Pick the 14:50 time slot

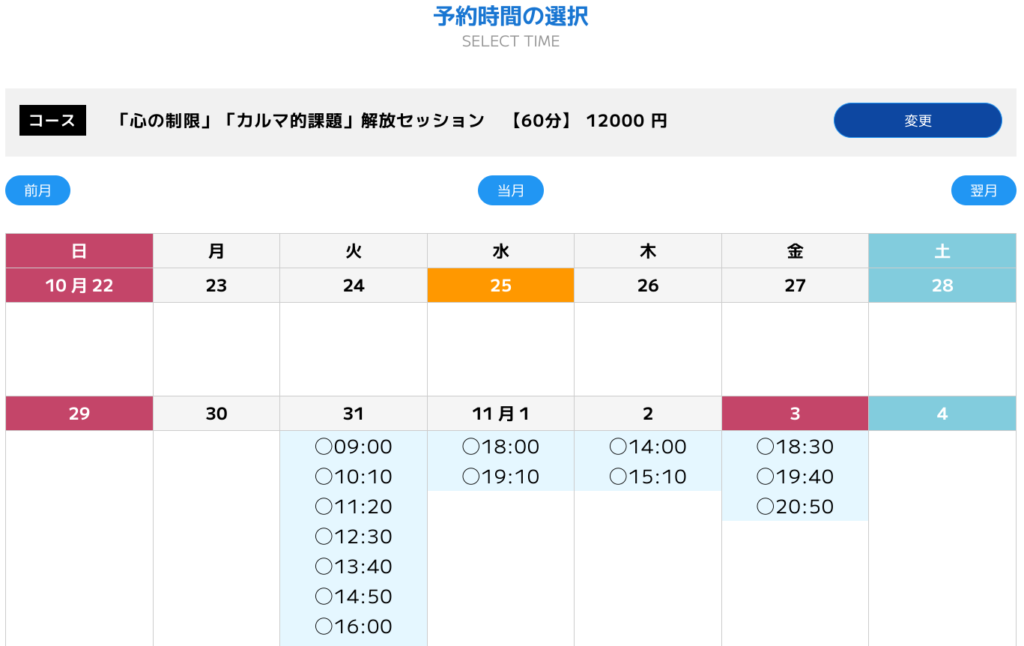pos(353,597)
